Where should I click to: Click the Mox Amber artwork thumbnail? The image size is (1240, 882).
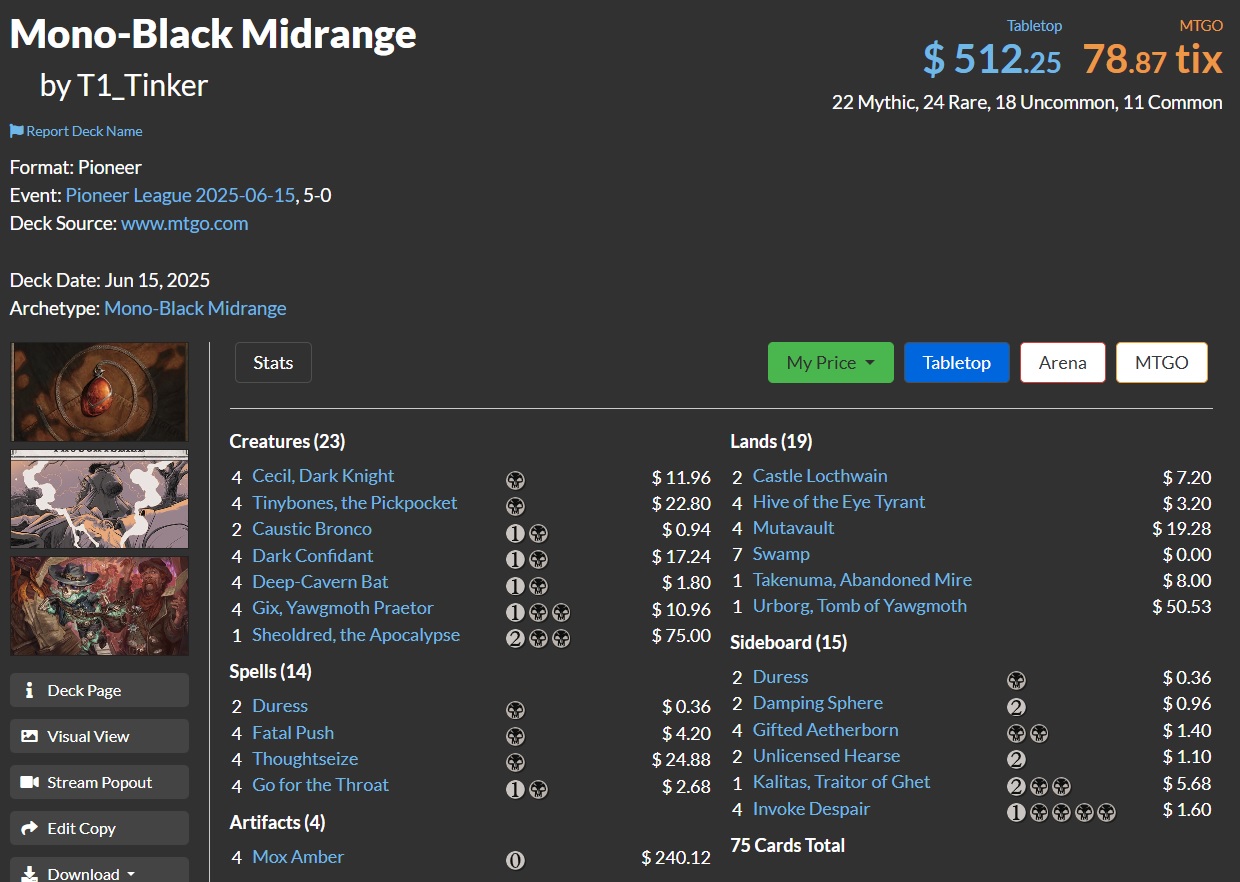pyautogui.click(x=99, y=391)
